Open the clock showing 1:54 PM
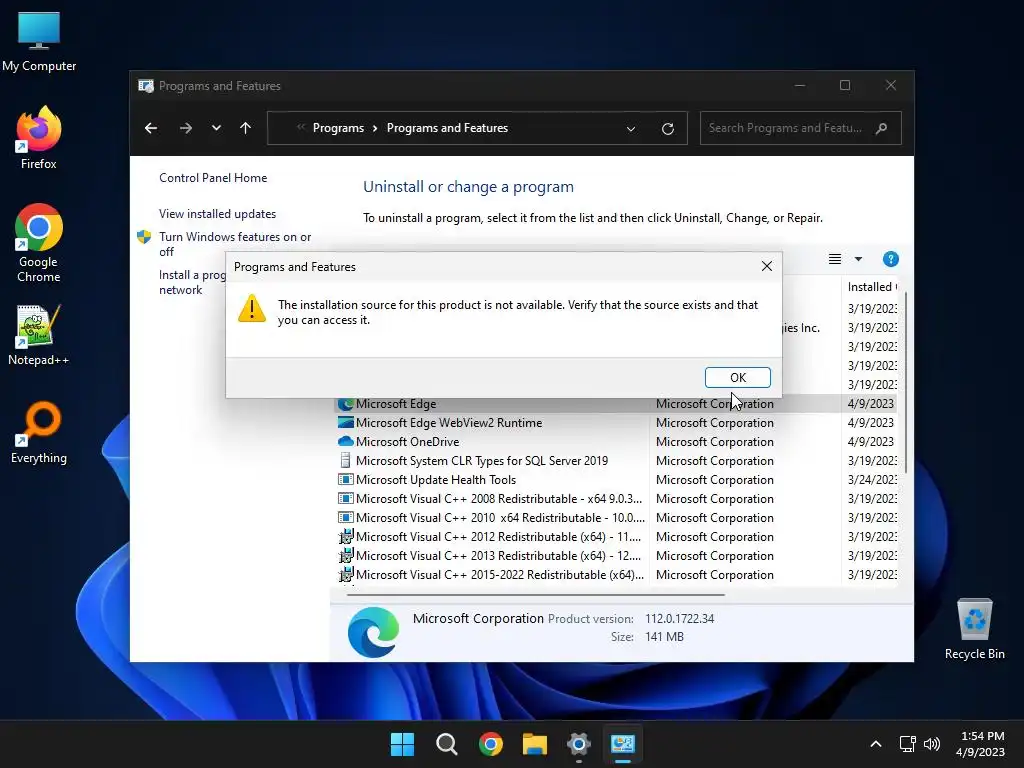 point(980,744)
